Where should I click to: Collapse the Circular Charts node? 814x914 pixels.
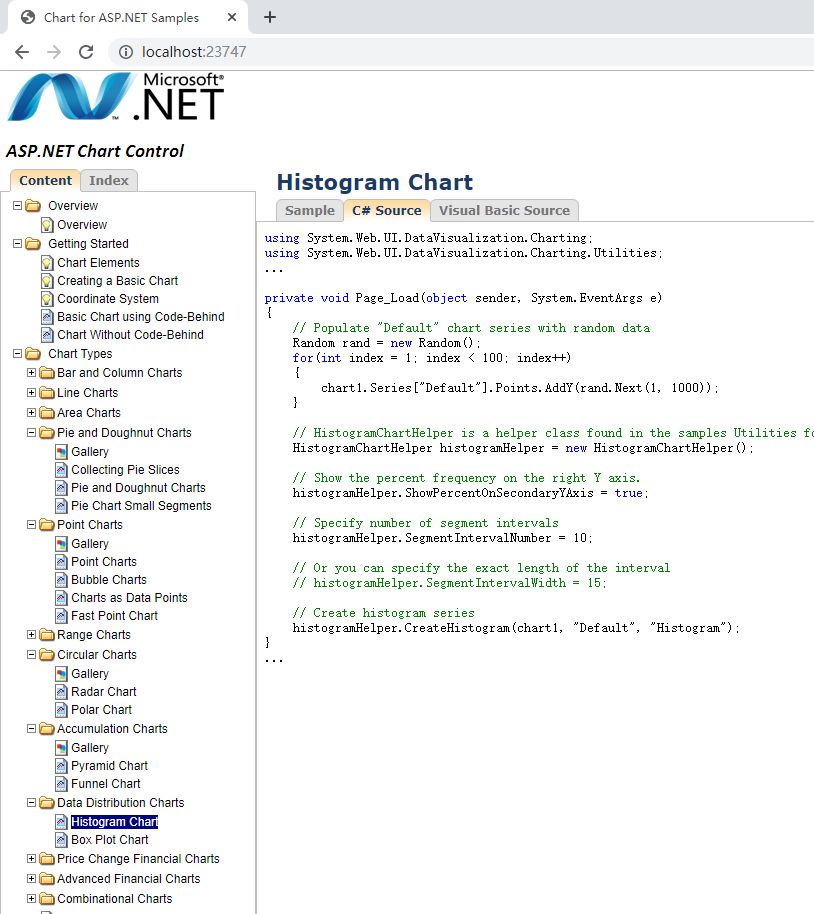point(31,655)
